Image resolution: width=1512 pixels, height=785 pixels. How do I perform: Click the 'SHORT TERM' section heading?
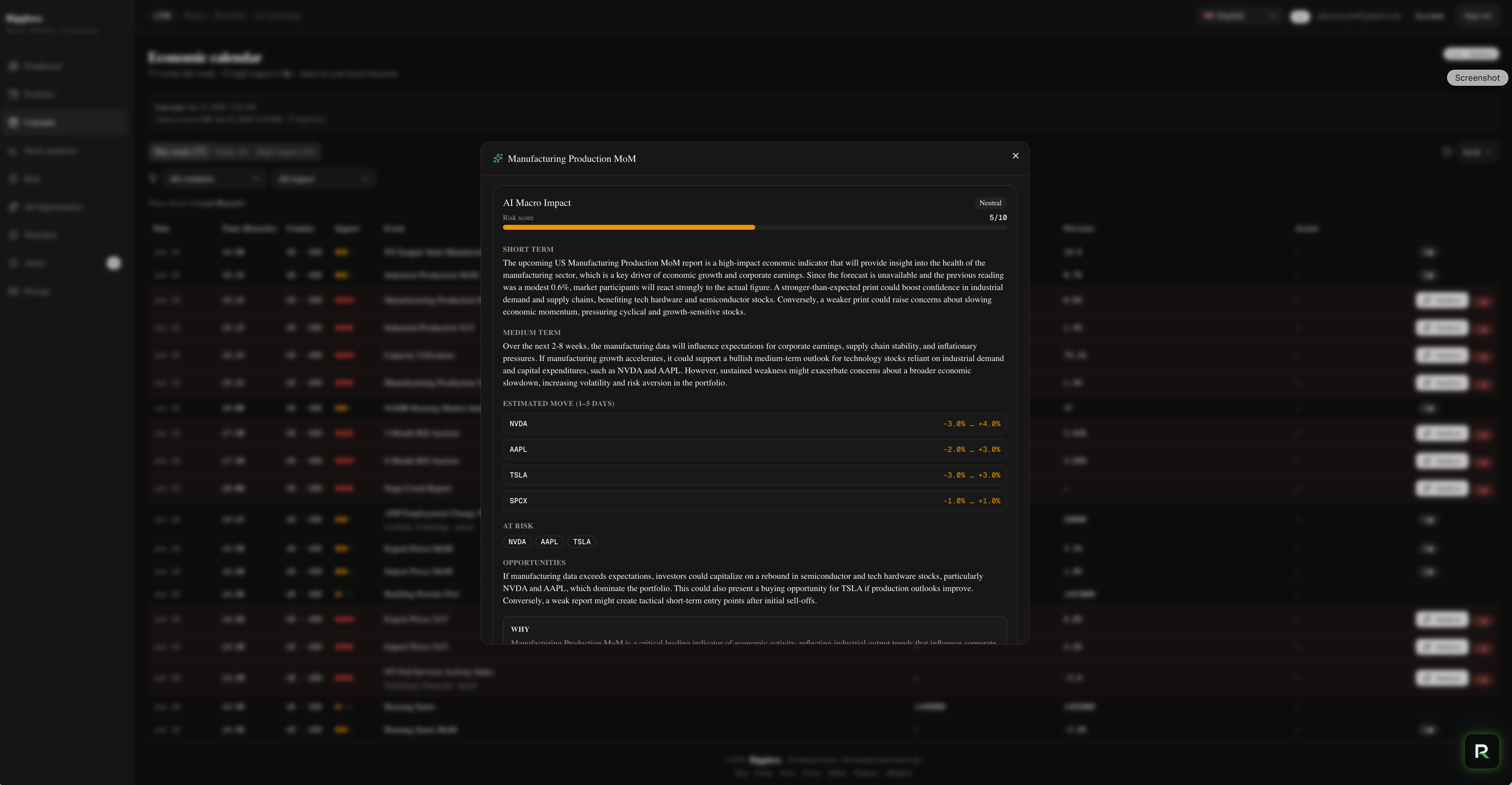(528, 249)
